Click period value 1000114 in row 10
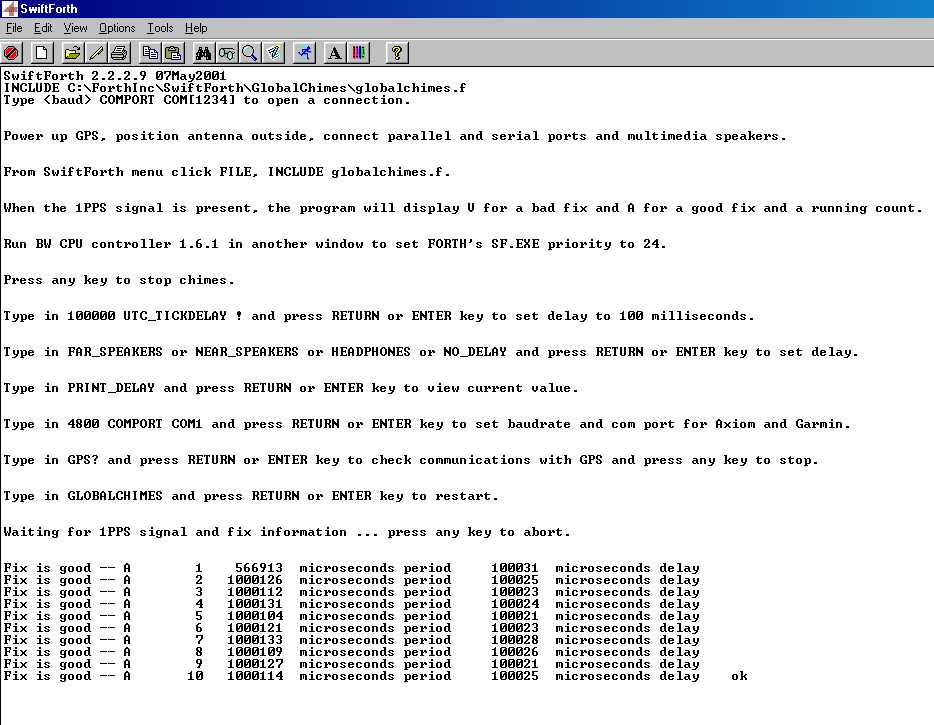This screenshot has width=934, height=725. tap(255, 676)
